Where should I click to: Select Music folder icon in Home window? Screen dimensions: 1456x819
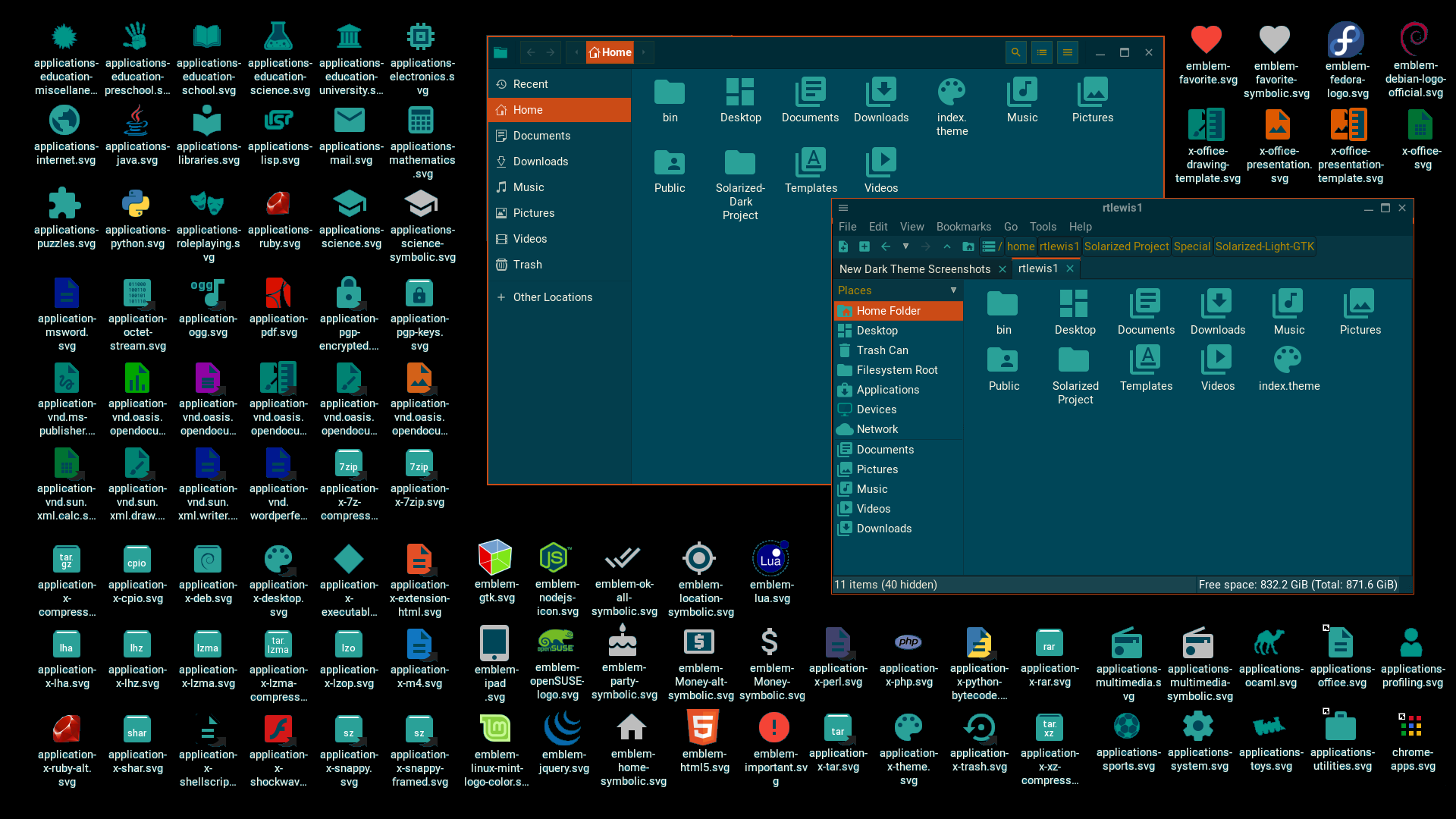[1021, 100]
